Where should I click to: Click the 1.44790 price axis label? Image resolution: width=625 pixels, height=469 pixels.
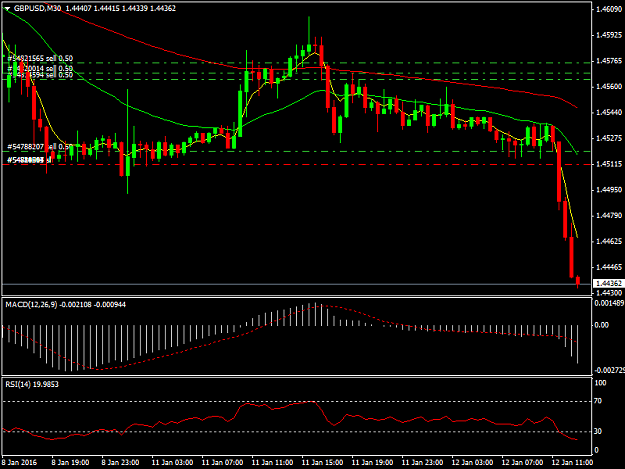[609, 216]
